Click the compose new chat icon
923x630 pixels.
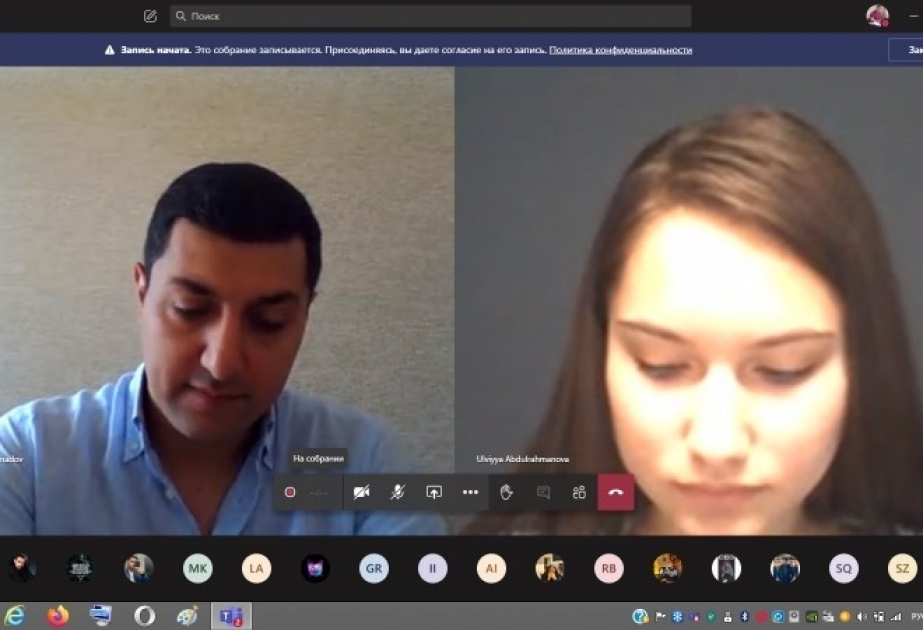point(150,16)
